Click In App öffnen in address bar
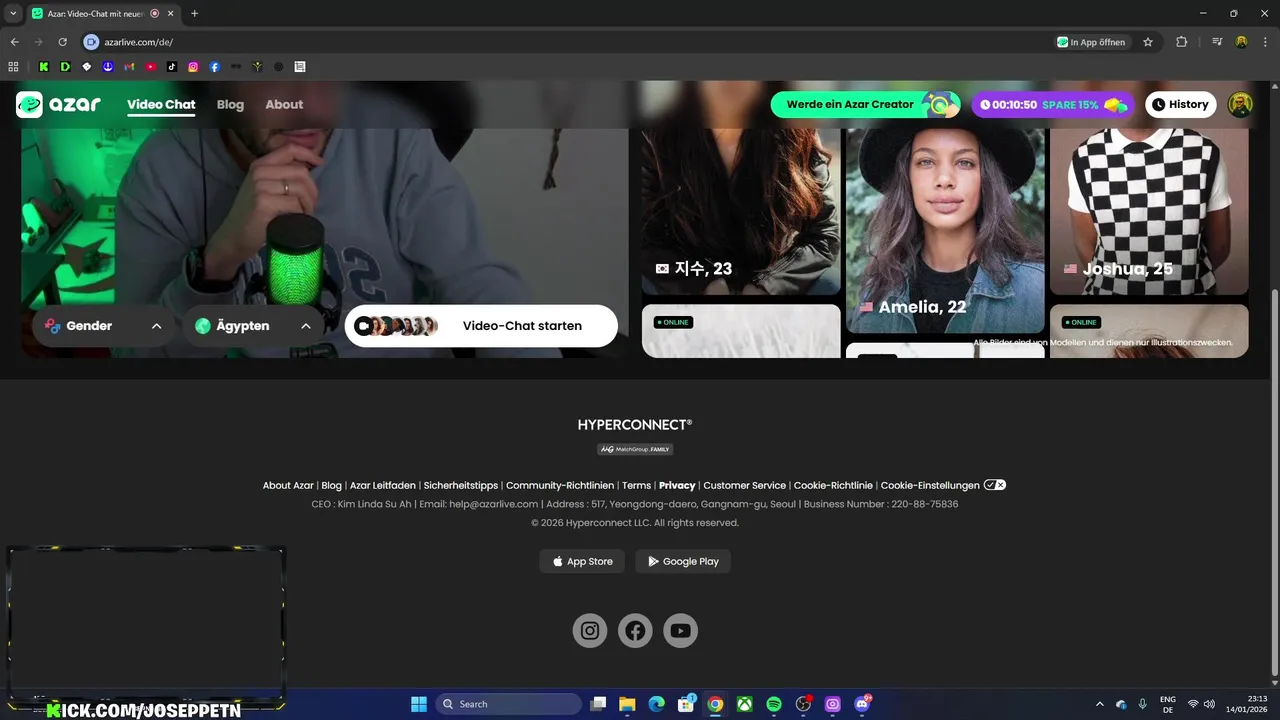The height and width of the screenshot is (720, 1280). [x=1091, y=42]
